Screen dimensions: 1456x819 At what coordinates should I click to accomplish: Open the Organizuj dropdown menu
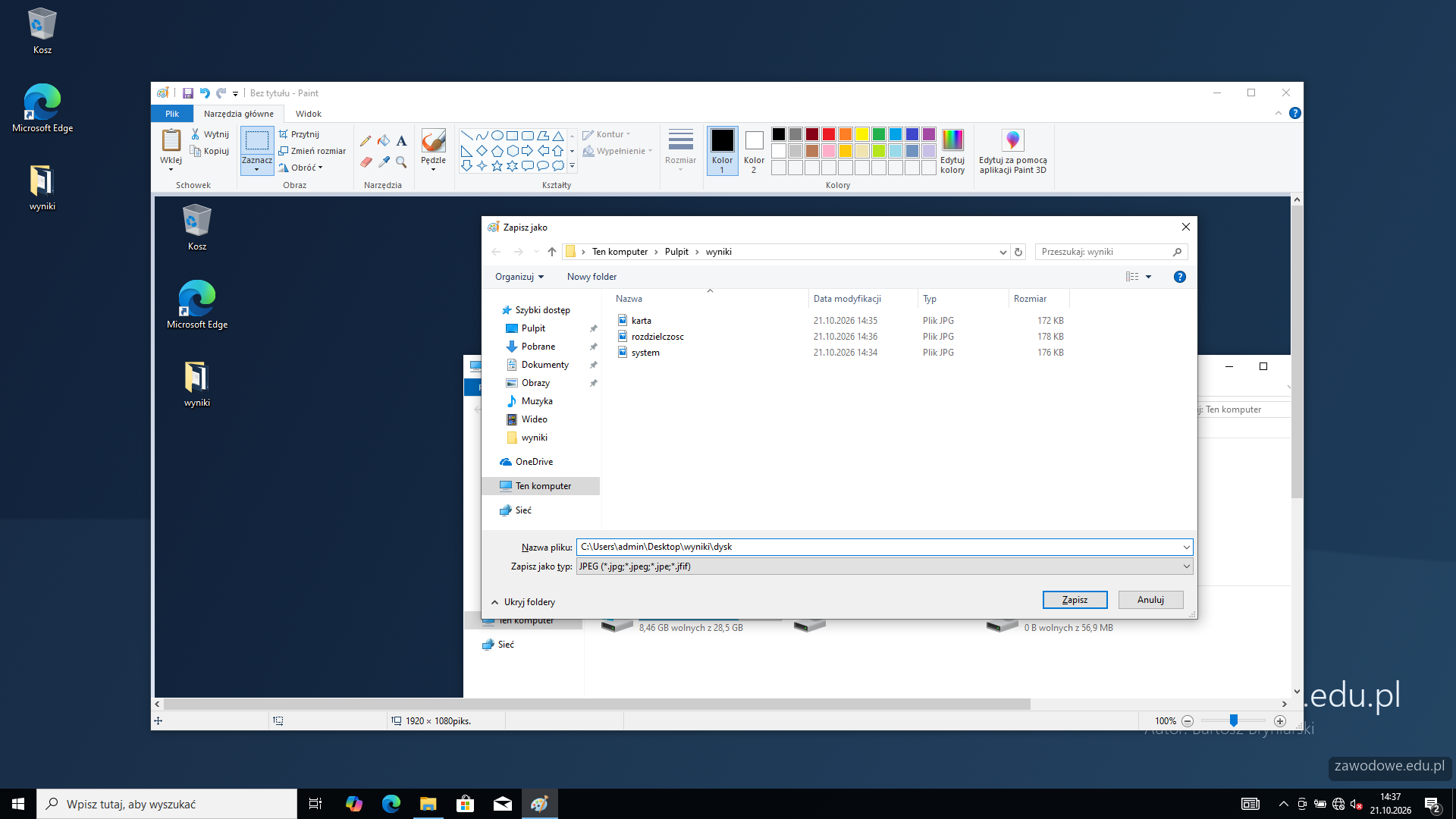(x=519, y=277)
